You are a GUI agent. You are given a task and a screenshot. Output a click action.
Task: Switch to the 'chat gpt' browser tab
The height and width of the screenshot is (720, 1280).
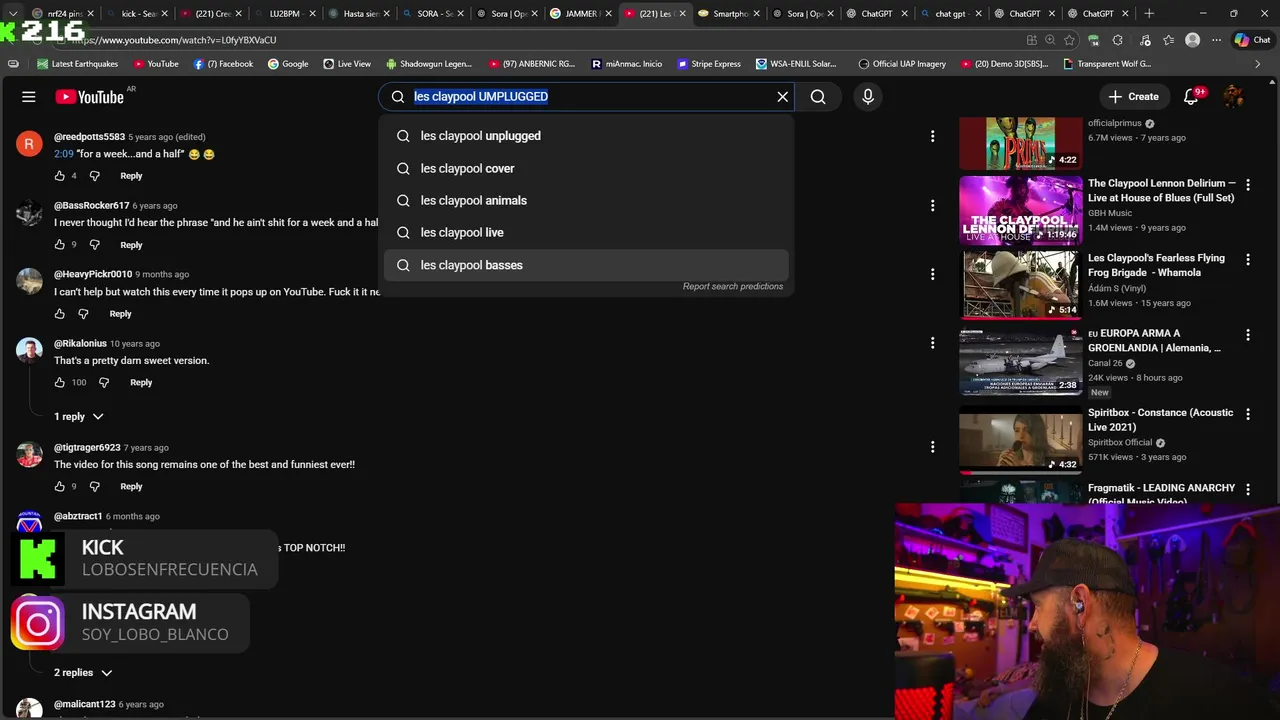point(950,14)
